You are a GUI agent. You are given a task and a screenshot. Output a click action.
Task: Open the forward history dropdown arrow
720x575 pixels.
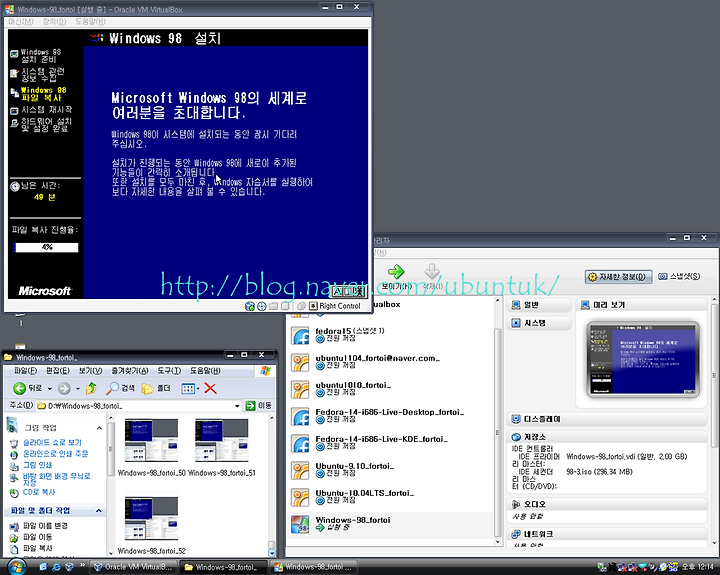click(78, 389)
